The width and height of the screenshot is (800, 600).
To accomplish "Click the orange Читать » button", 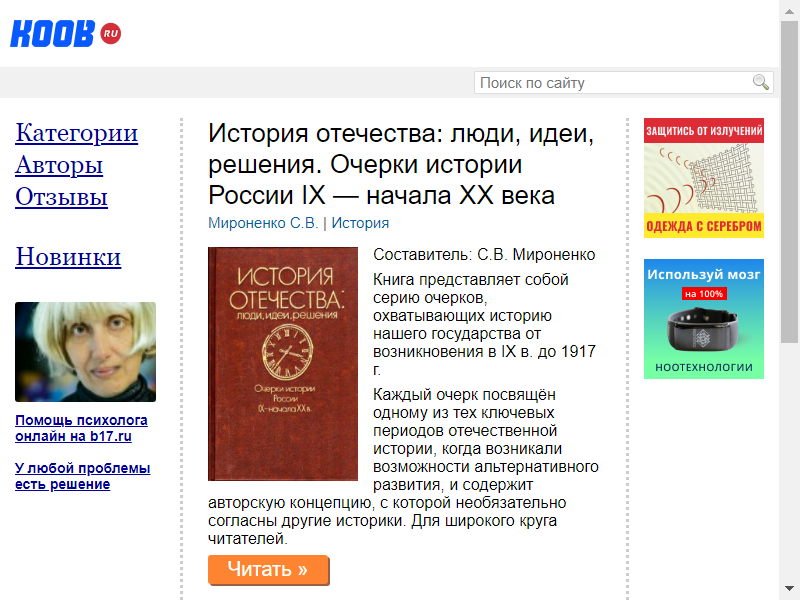I will click(x=268, y=569).
